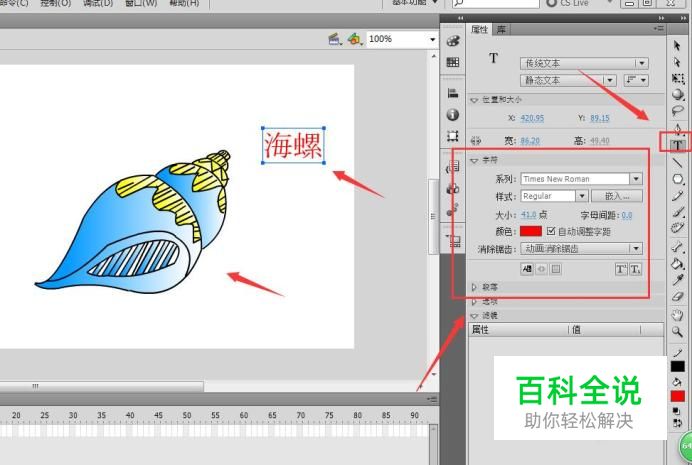
Task: Collapse the 位置和大小 section
Action: pyautogui.click(x=474, y=100)
